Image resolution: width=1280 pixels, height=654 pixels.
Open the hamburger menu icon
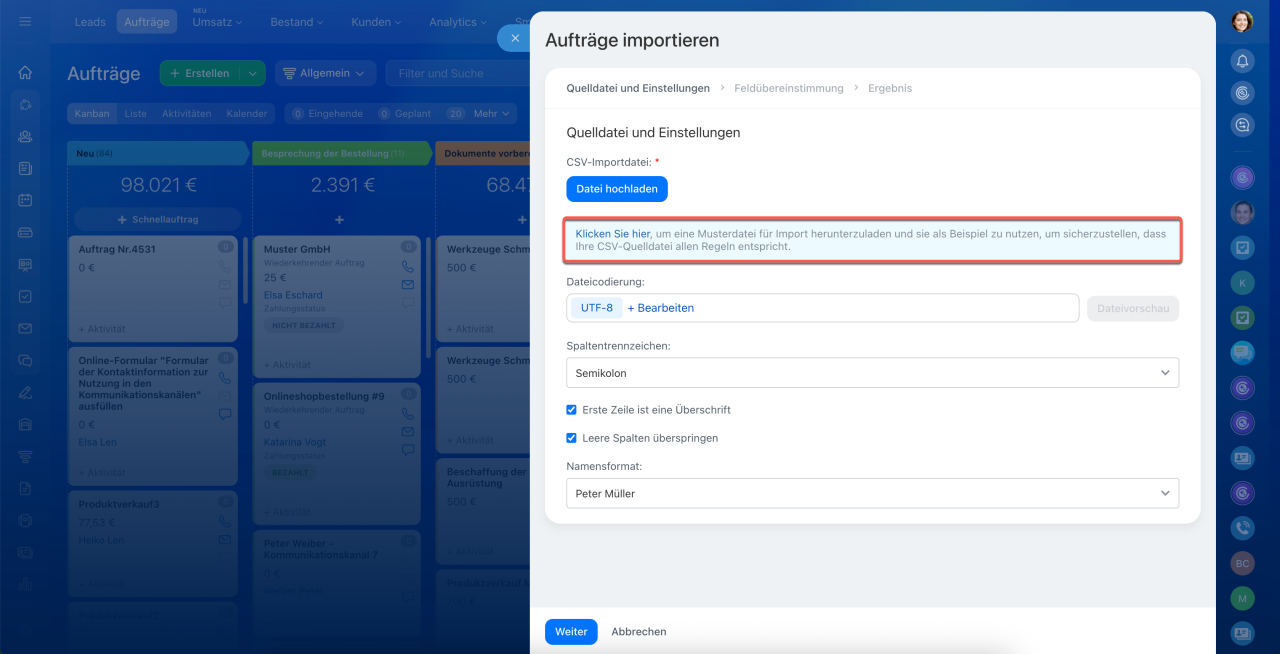tap(25, 21)
